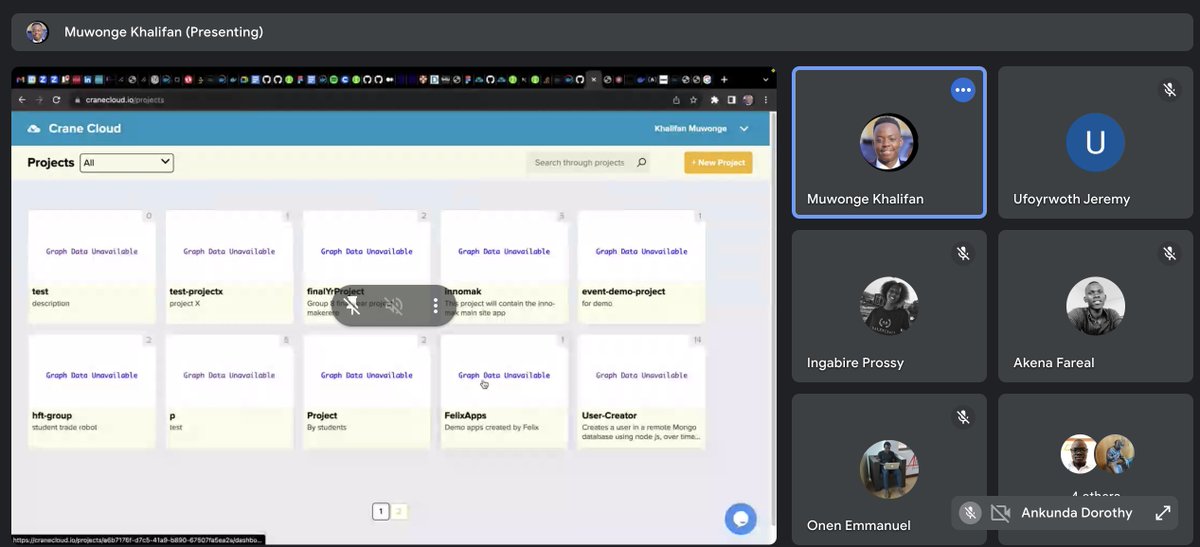
Task: Expand Ankunda Dorothy's self-view tile
Action: [x=1163, y=513]
